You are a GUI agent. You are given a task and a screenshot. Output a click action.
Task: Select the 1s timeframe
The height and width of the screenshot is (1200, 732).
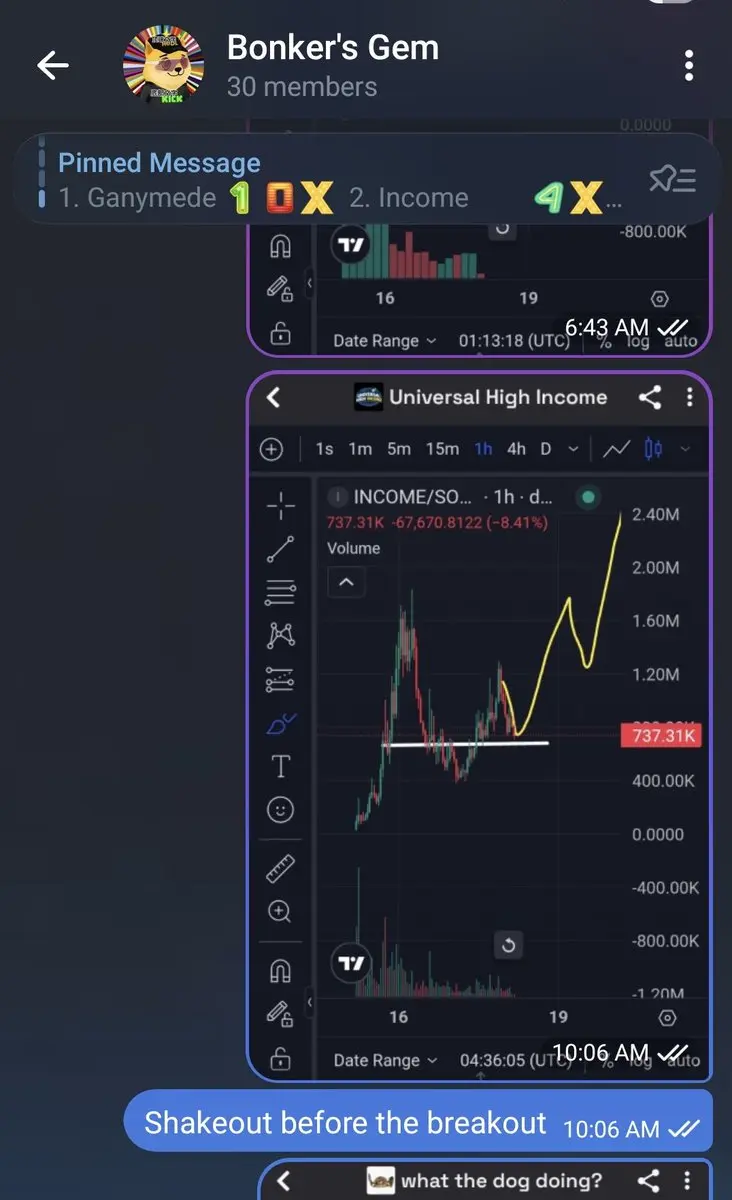click(324, 449)
